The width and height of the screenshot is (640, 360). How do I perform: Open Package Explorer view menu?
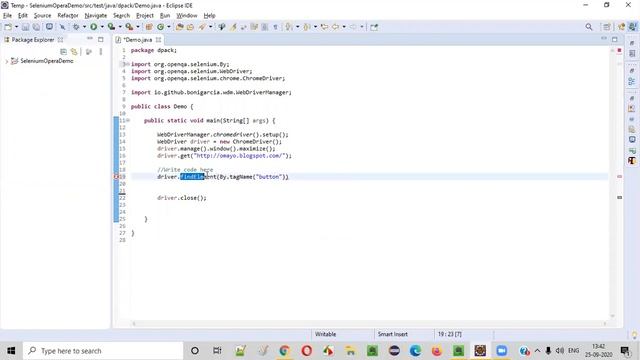(100, 52)
